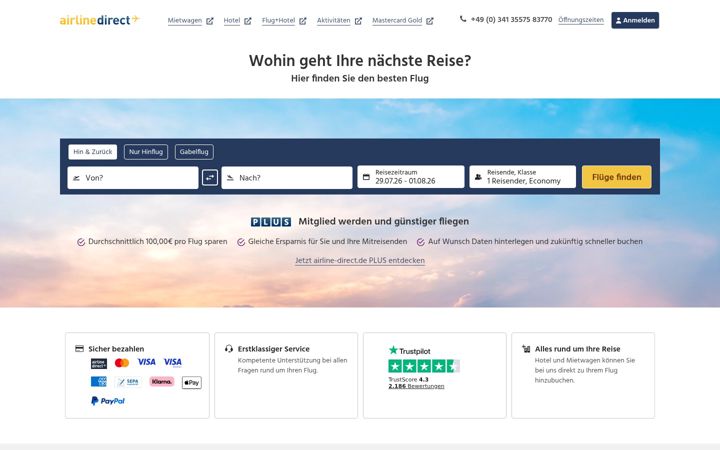Click the Mitglied werden und günstiger fliegen heading
Viewport: 720px width, 450px height.
click(383, 221)
